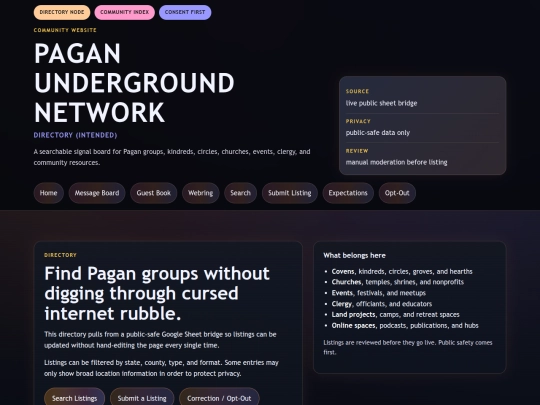The width and height of the screenshot is (540, 405).
Task: Click the Privacy label in info card
Action: click(358, 121)
